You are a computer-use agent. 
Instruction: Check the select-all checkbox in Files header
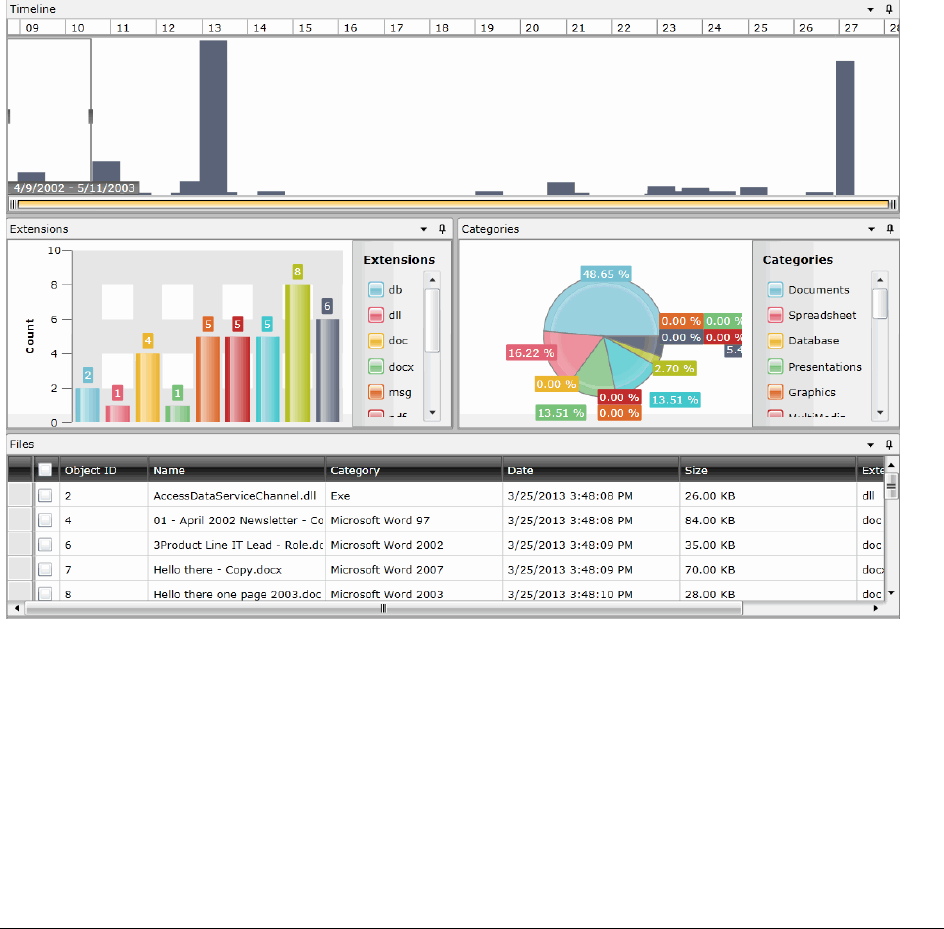click(45, 470)
